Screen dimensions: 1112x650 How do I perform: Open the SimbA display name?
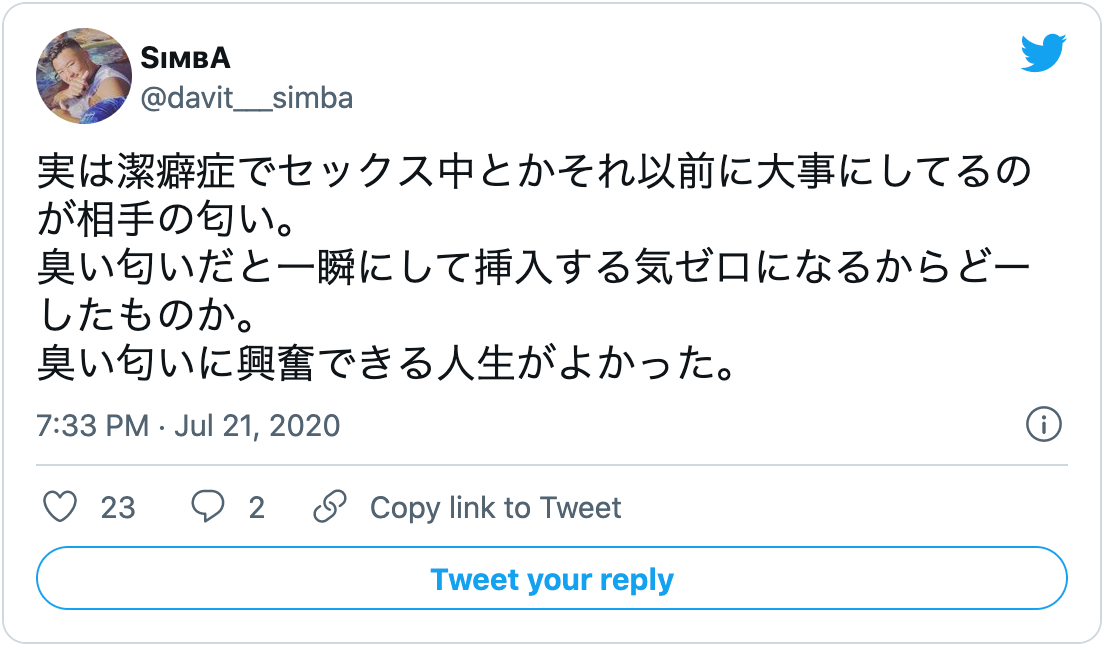click(185, 58)
